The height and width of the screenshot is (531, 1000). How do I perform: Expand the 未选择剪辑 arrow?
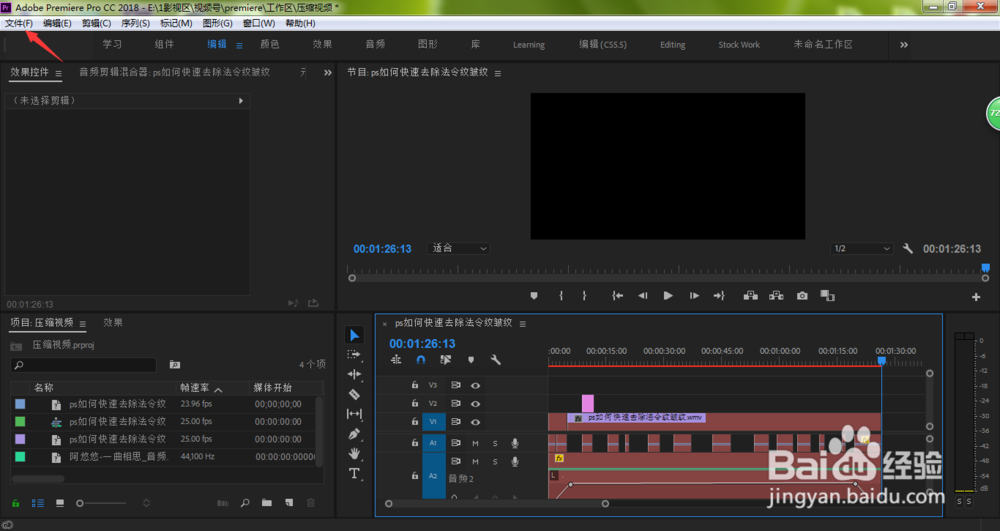coord(240,101)
